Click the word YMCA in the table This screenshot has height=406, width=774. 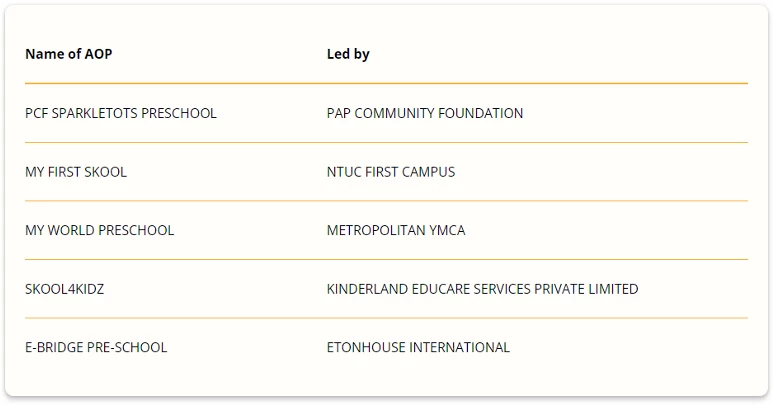(447, 230)
